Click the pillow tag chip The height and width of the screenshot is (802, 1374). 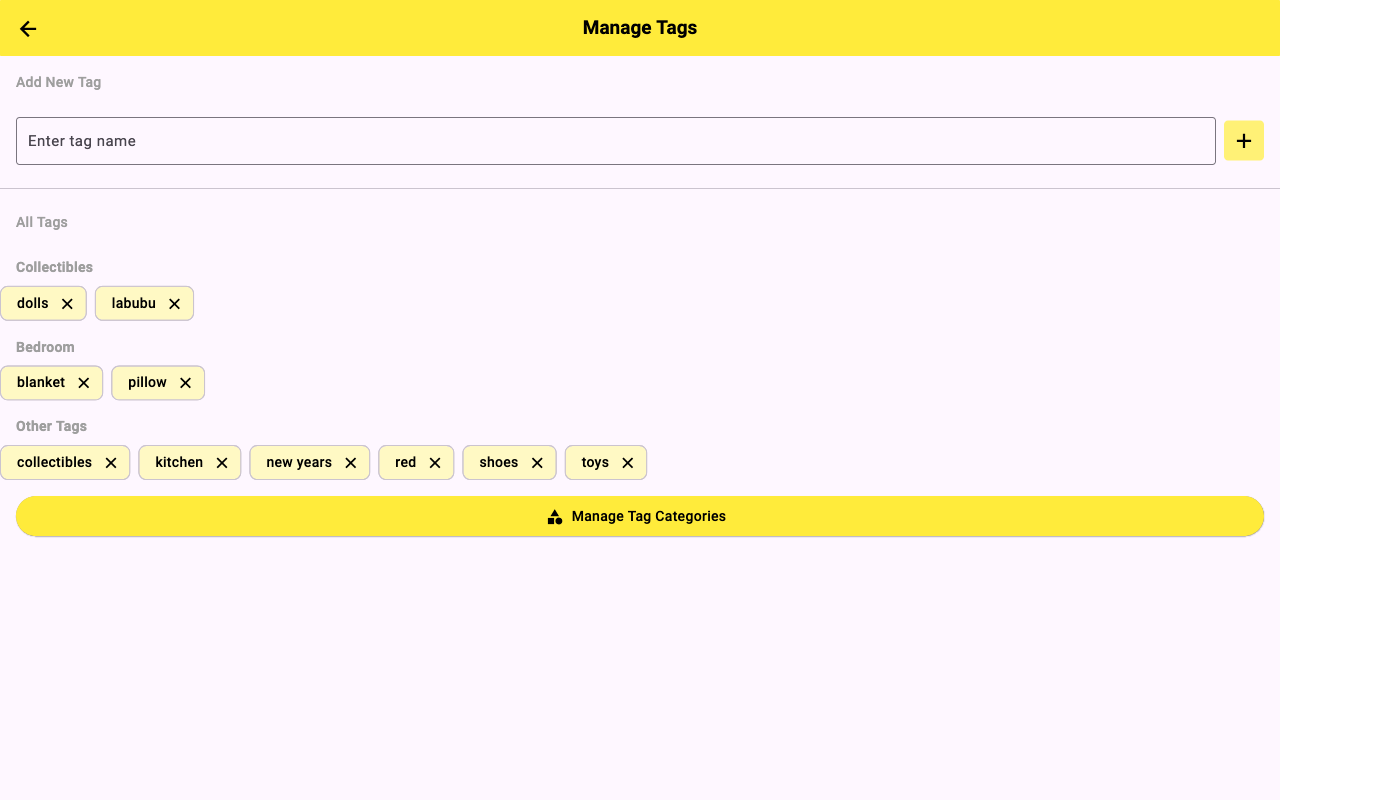point(147,382)
